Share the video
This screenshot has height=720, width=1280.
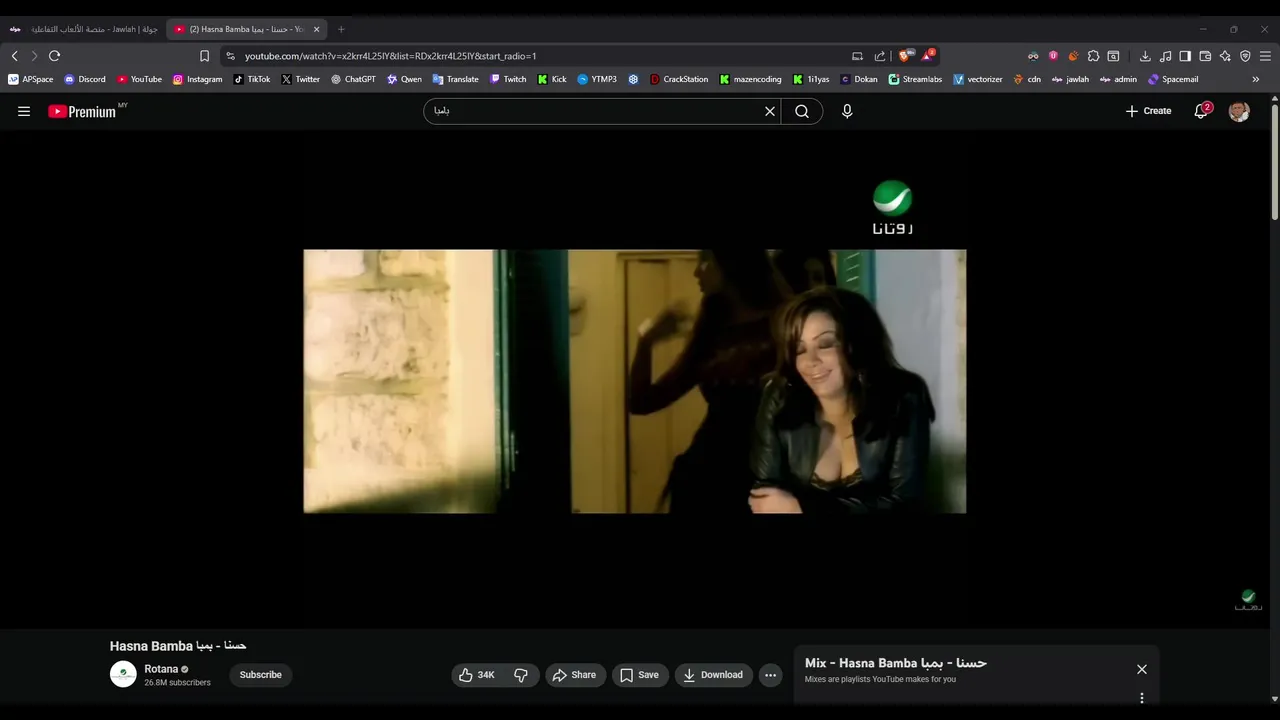(574, 675)
